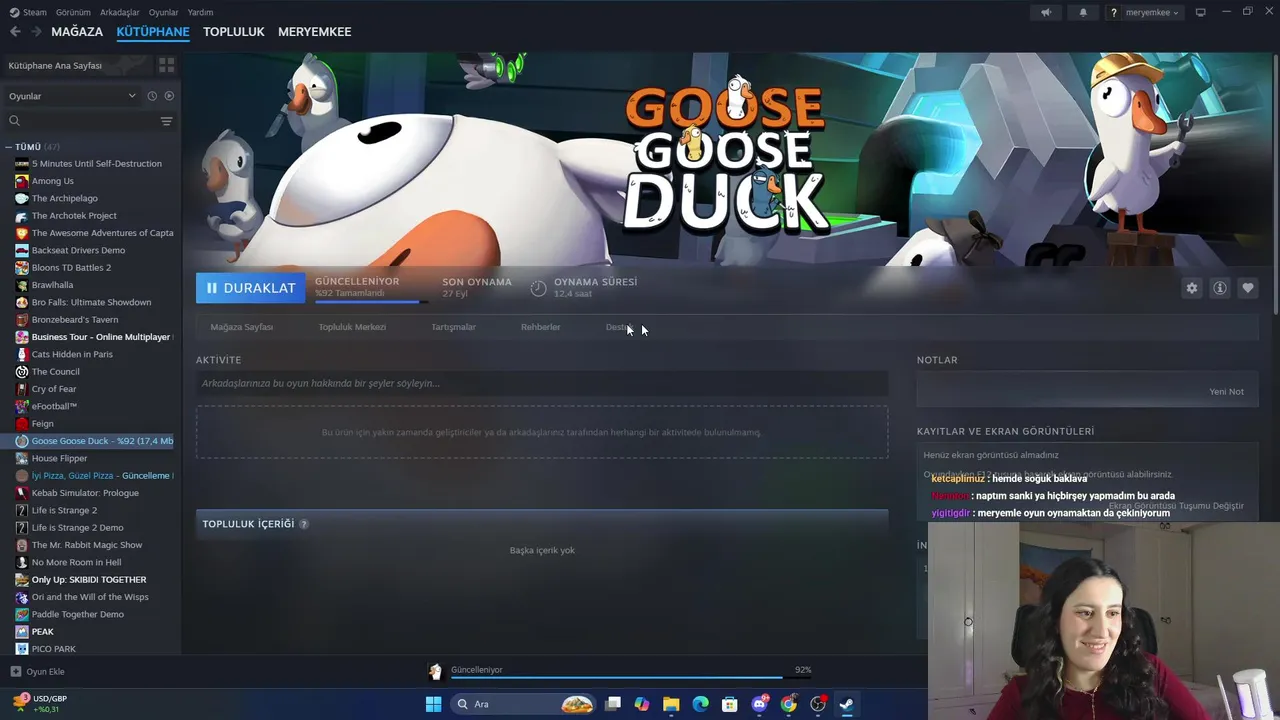Click the question mark help icon

click(1113, 13)
